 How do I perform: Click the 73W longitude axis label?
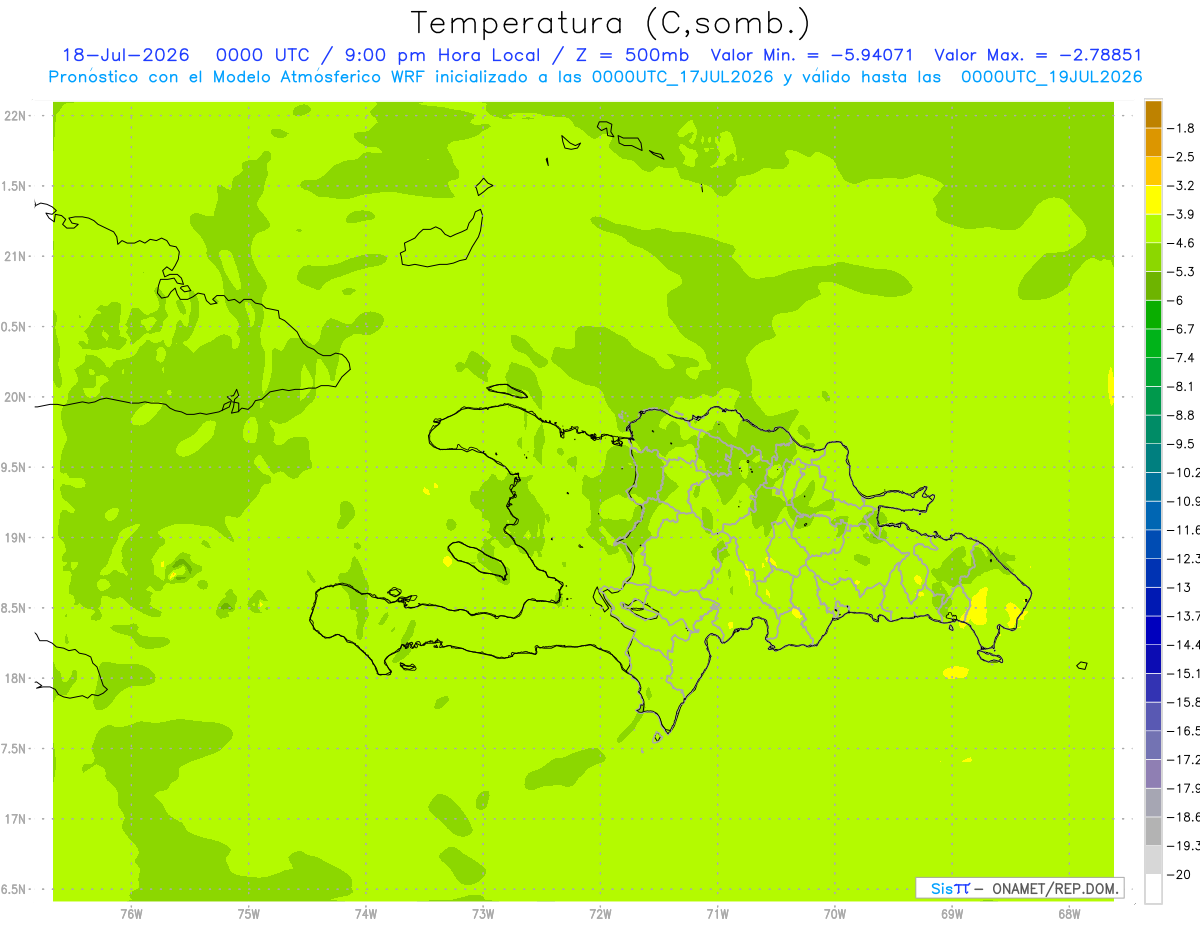pos(483,914)
